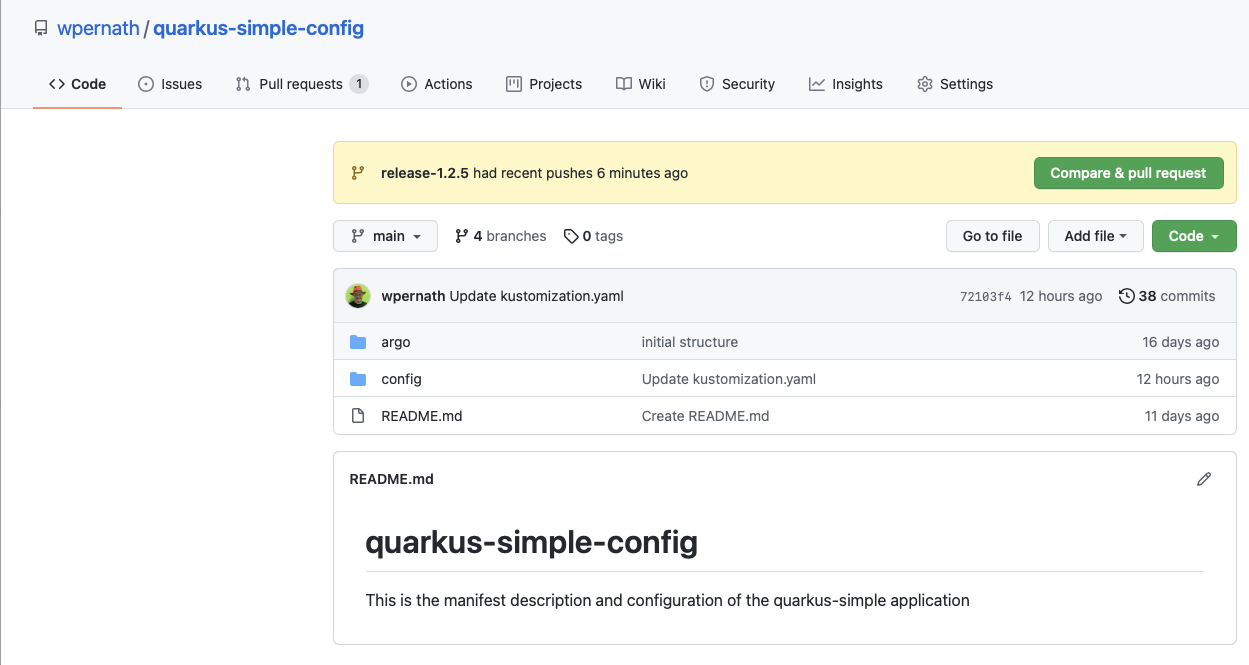The height and width of the screenshot is (665, 1249).
Task: Open the Code tab
Action: (77, 84)
